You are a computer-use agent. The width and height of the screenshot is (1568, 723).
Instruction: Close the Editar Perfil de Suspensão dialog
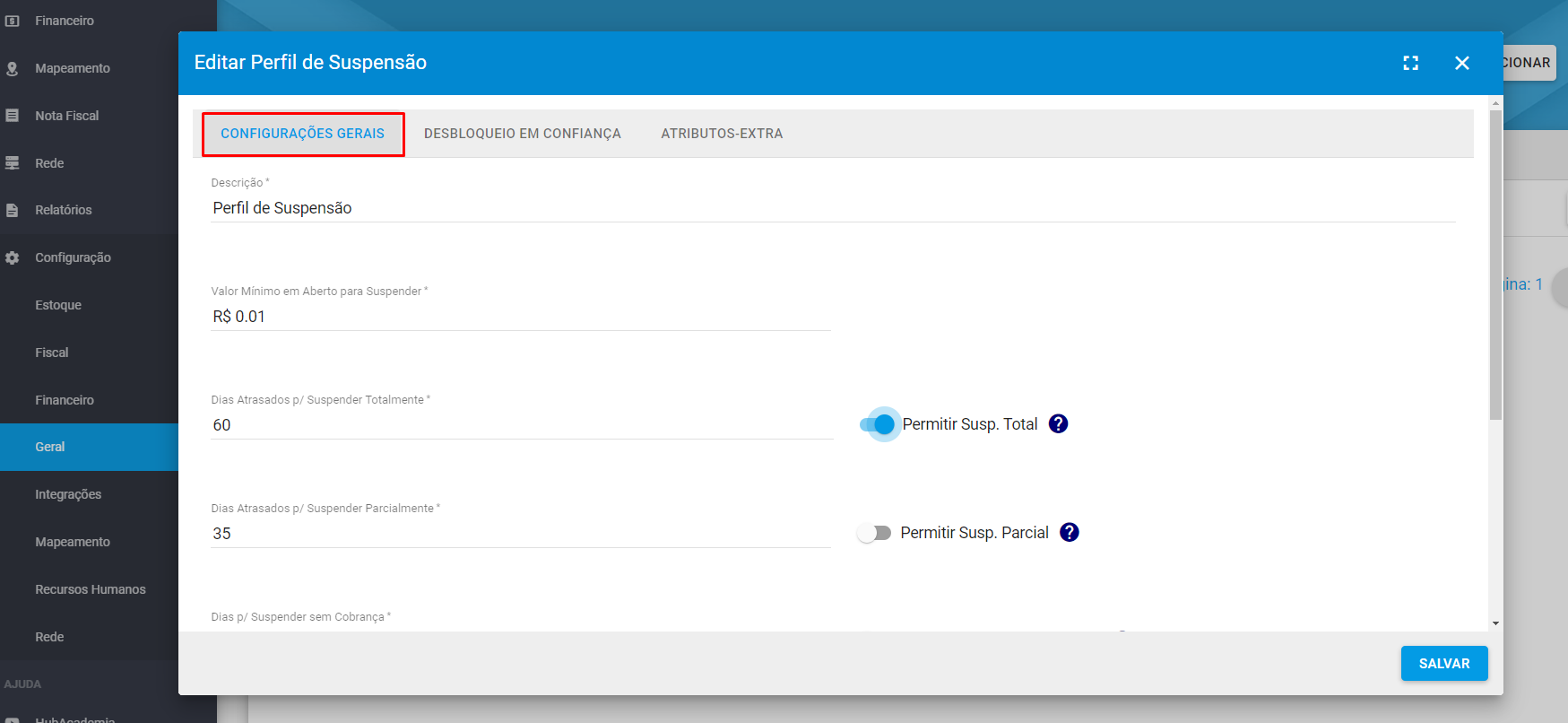tap(1462, 63)
